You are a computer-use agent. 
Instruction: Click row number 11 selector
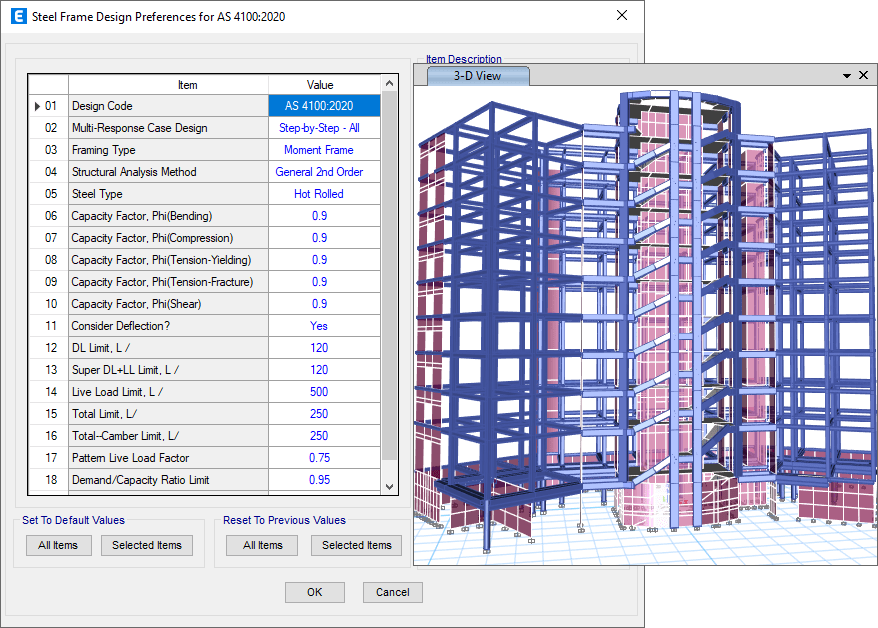coord(49,326)
